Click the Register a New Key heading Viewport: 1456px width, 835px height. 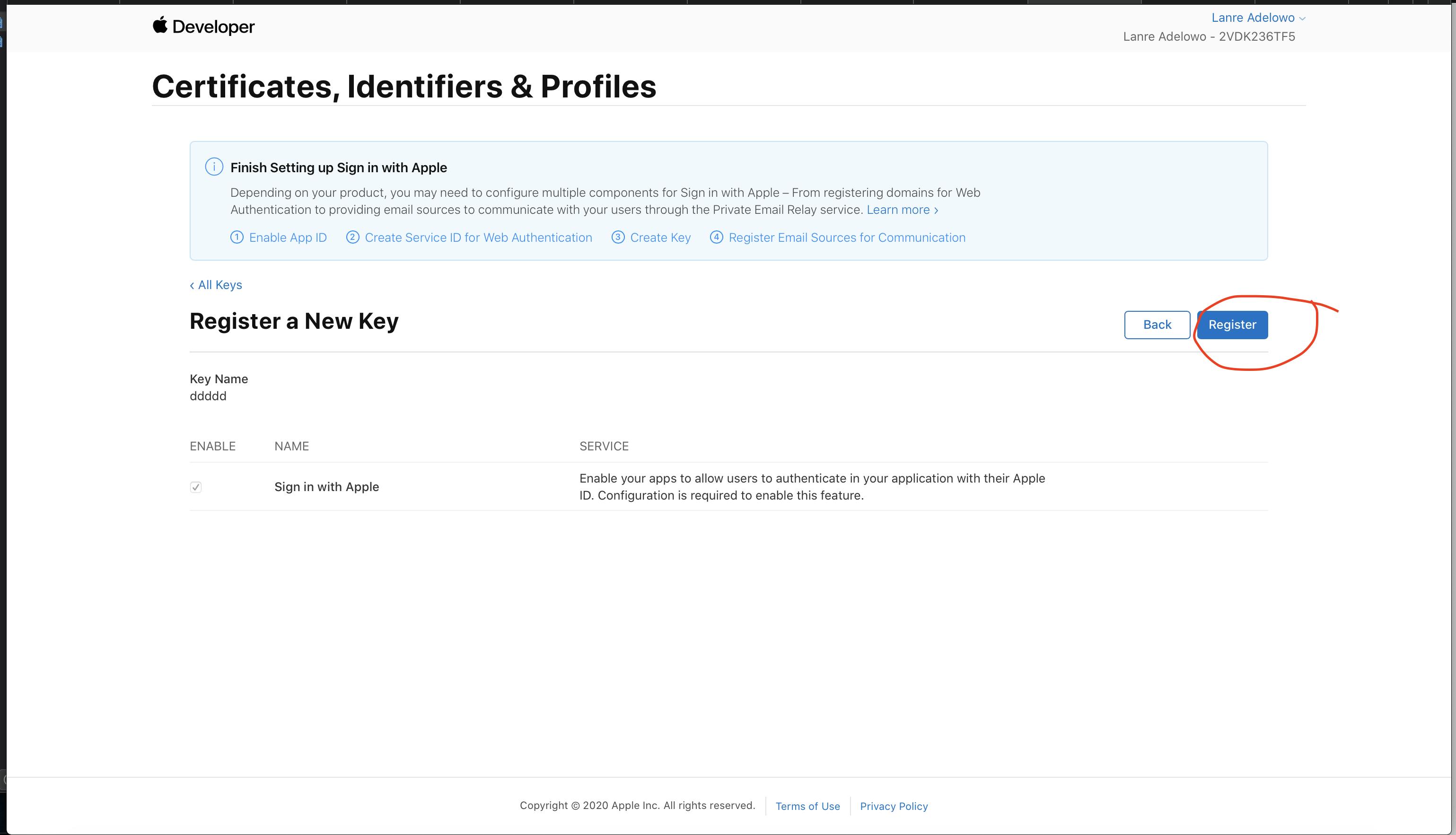click(x=294, y=321)
